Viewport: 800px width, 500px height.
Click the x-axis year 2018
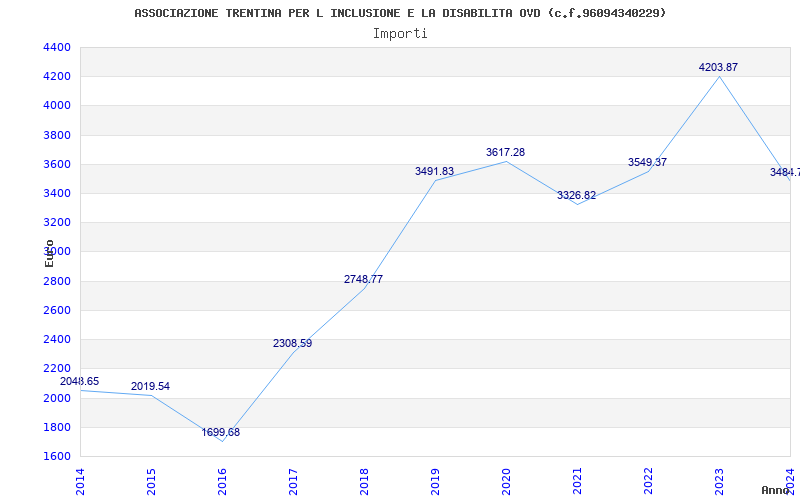pos(364,482)
